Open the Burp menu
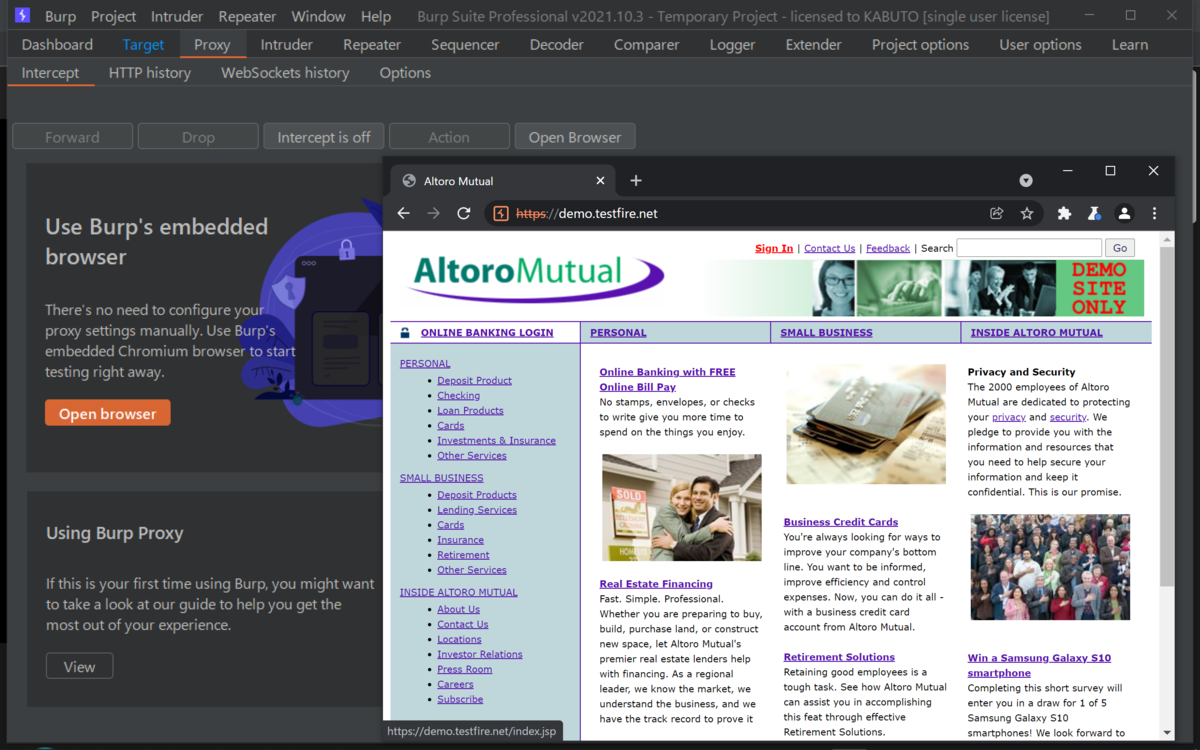 coord(60,16)
